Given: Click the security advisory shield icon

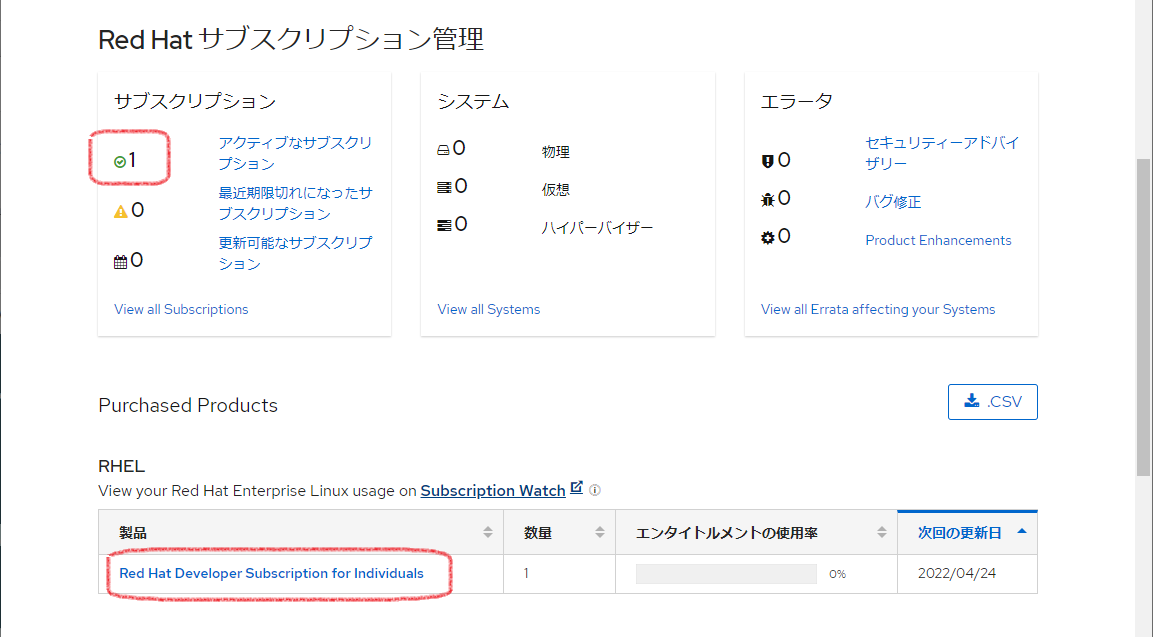Looking at the screenshot, I should click(768, 161).
